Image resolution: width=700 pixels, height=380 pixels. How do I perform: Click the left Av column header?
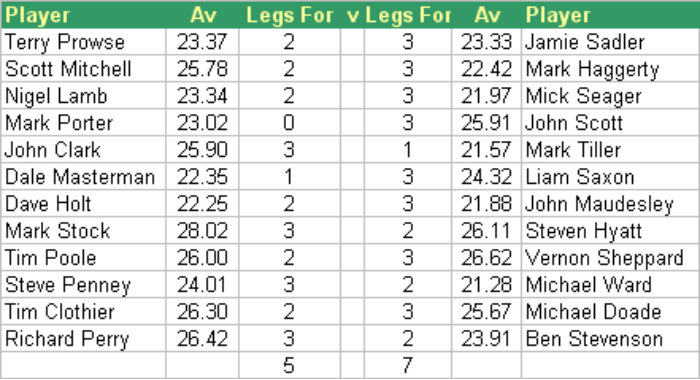[202, 15]
